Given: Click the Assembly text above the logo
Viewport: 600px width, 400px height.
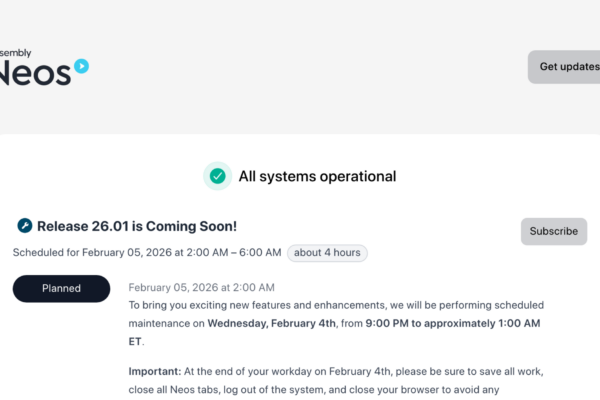Looking at the screenshot, I should click(18, 51).
